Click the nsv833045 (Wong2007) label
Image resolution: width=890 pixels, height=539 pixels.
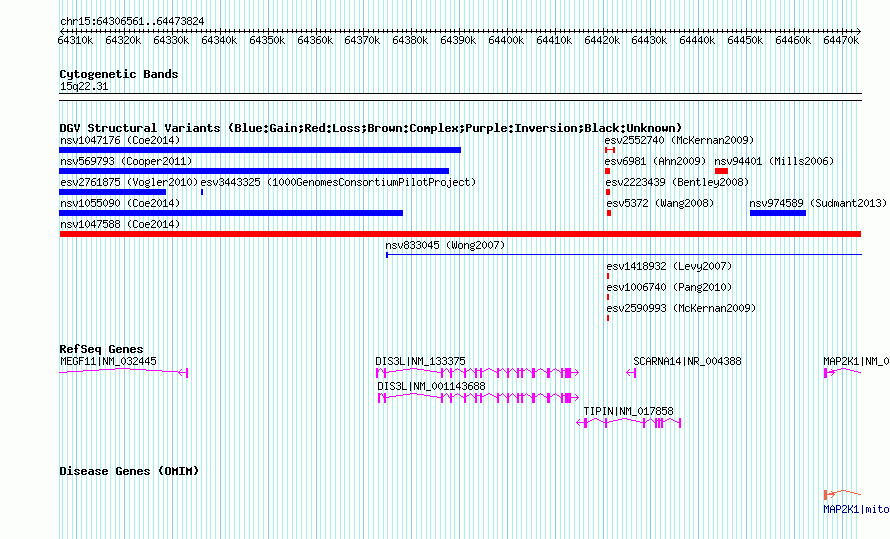coord(445,245)
